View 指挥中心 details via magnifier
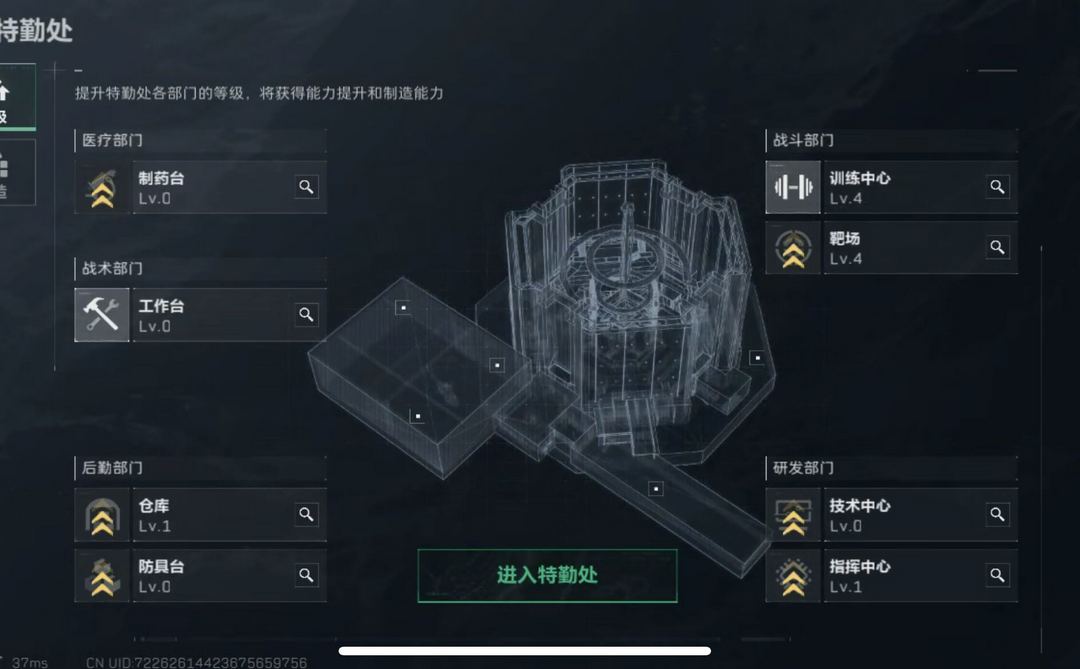 tap(997, 575)
